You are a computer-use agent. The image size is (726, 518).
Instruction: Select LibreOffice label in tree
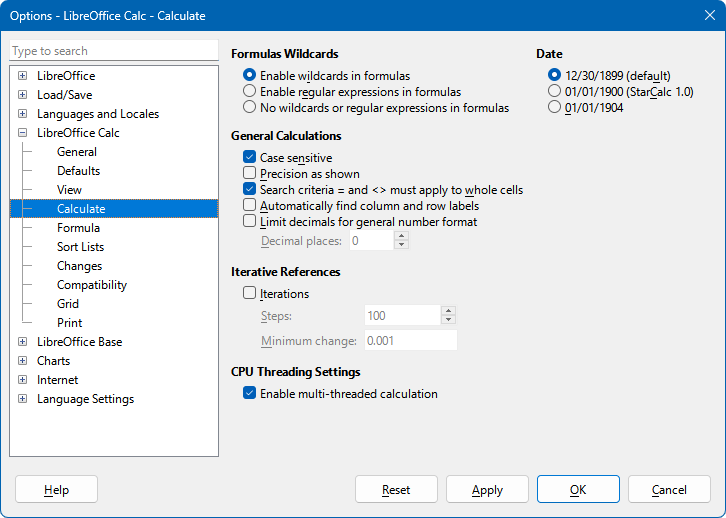click(x=66, y=75)
